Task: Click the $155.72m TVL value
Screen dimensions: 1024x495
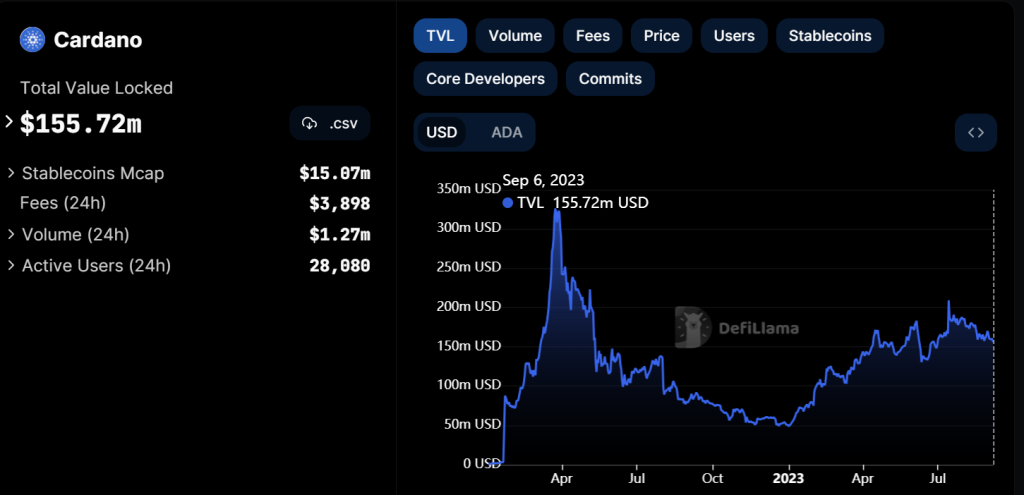Action: pyautogui.click(x=81, y=124)
